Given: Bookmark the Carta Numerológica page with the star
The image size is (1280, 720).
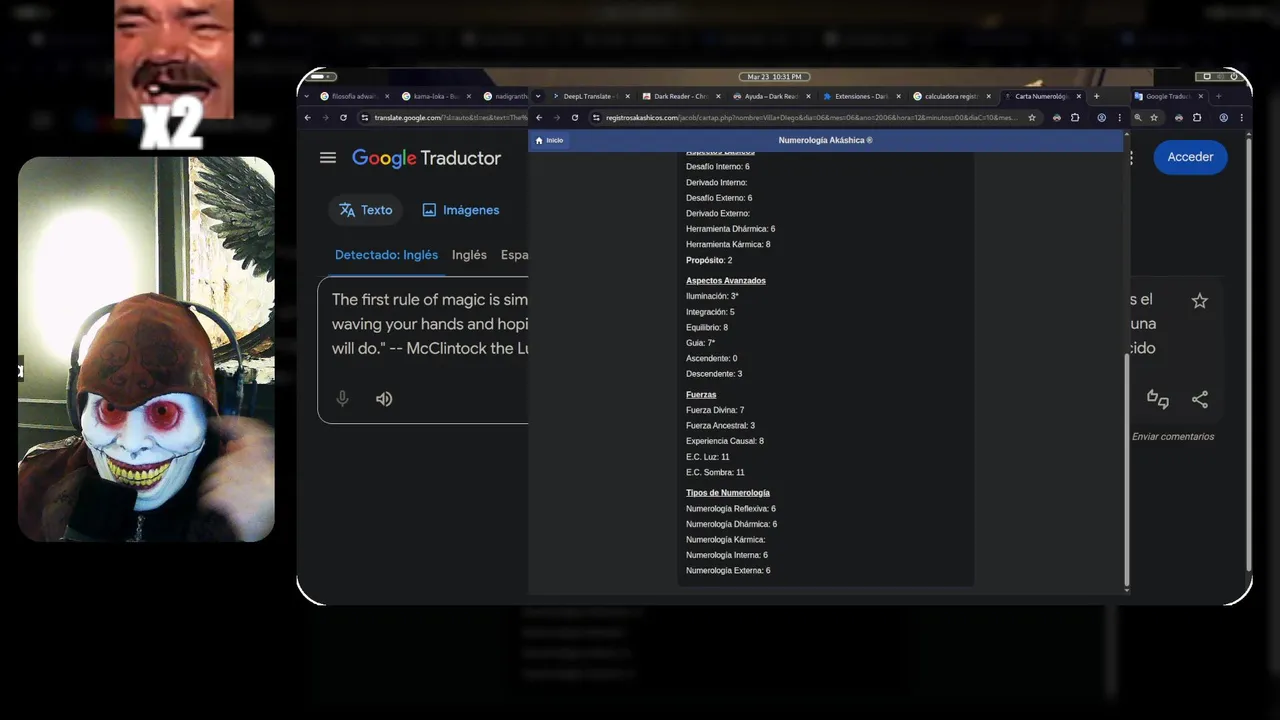Looking at the screenshot, I should (1032, 117).
